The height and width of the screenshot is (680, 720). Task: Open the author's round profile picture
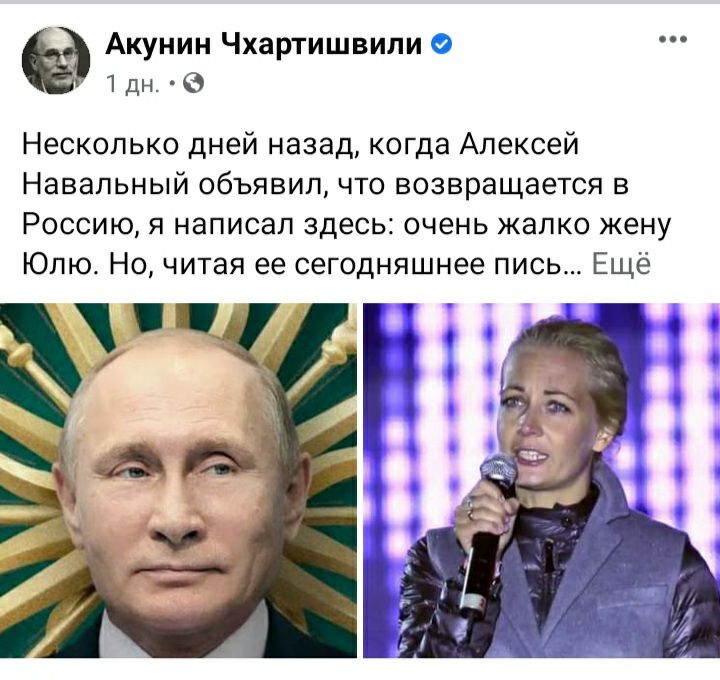click(56, 61)
